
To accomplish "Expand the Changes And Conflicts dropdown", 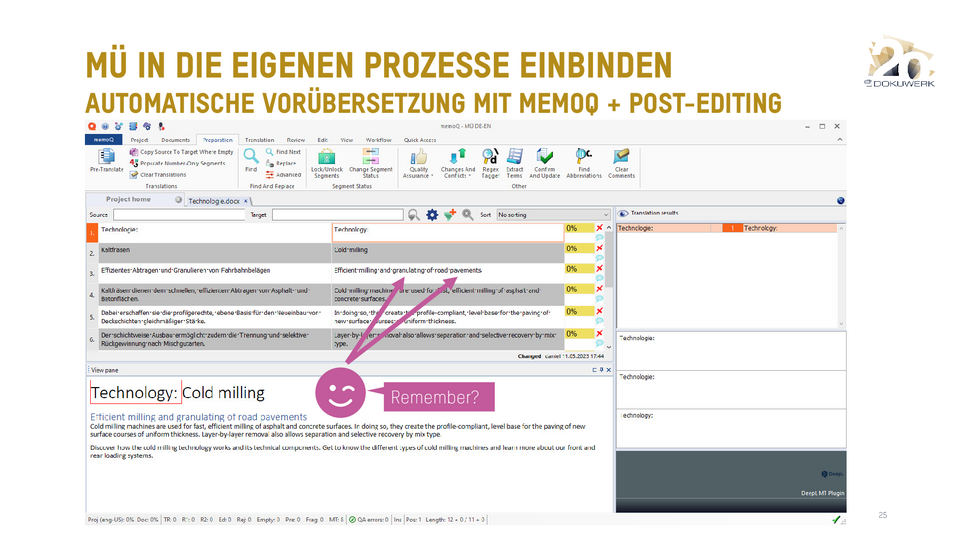I will pos(457,162).
